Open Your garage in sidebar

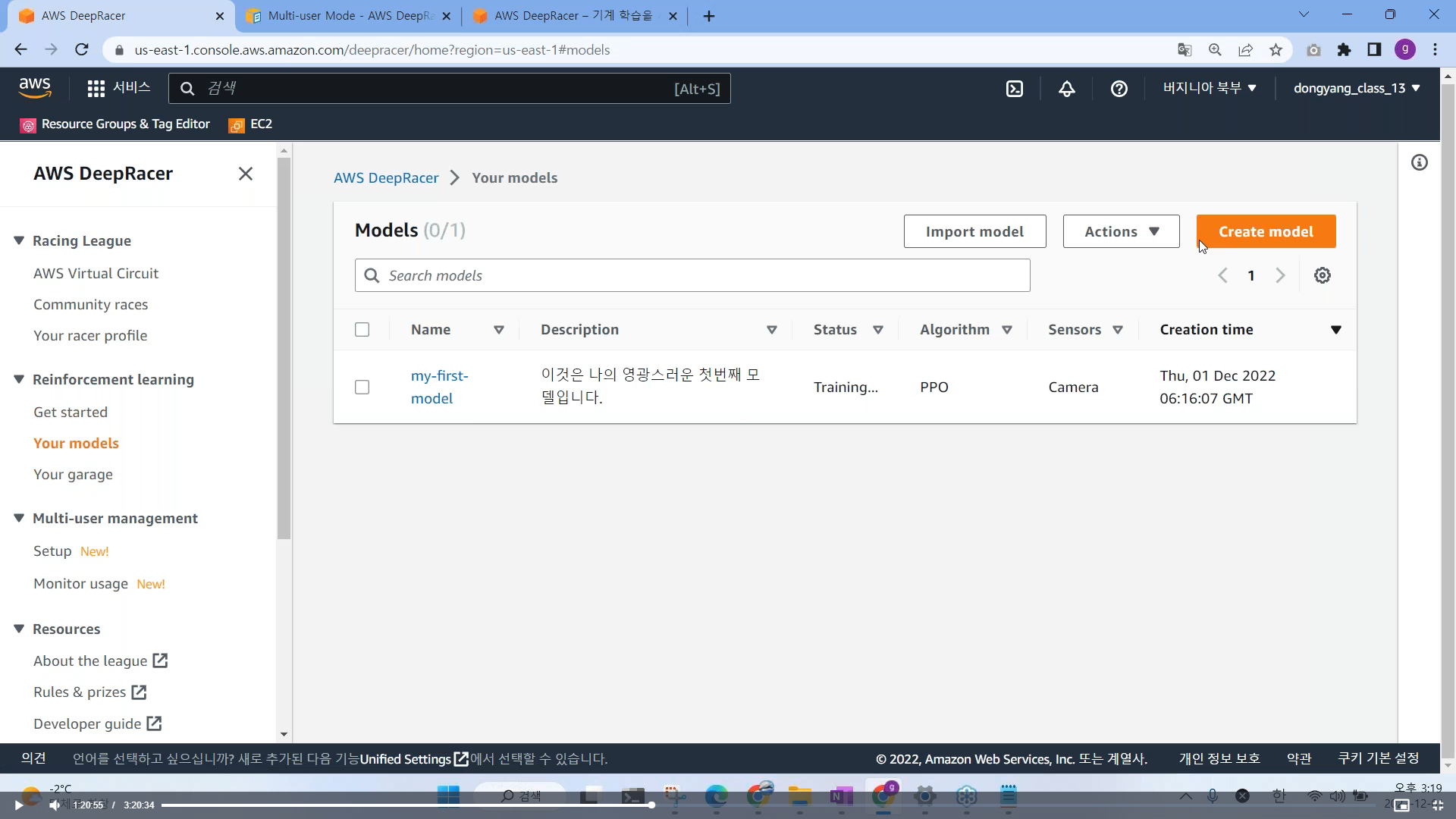pos(73,474)
